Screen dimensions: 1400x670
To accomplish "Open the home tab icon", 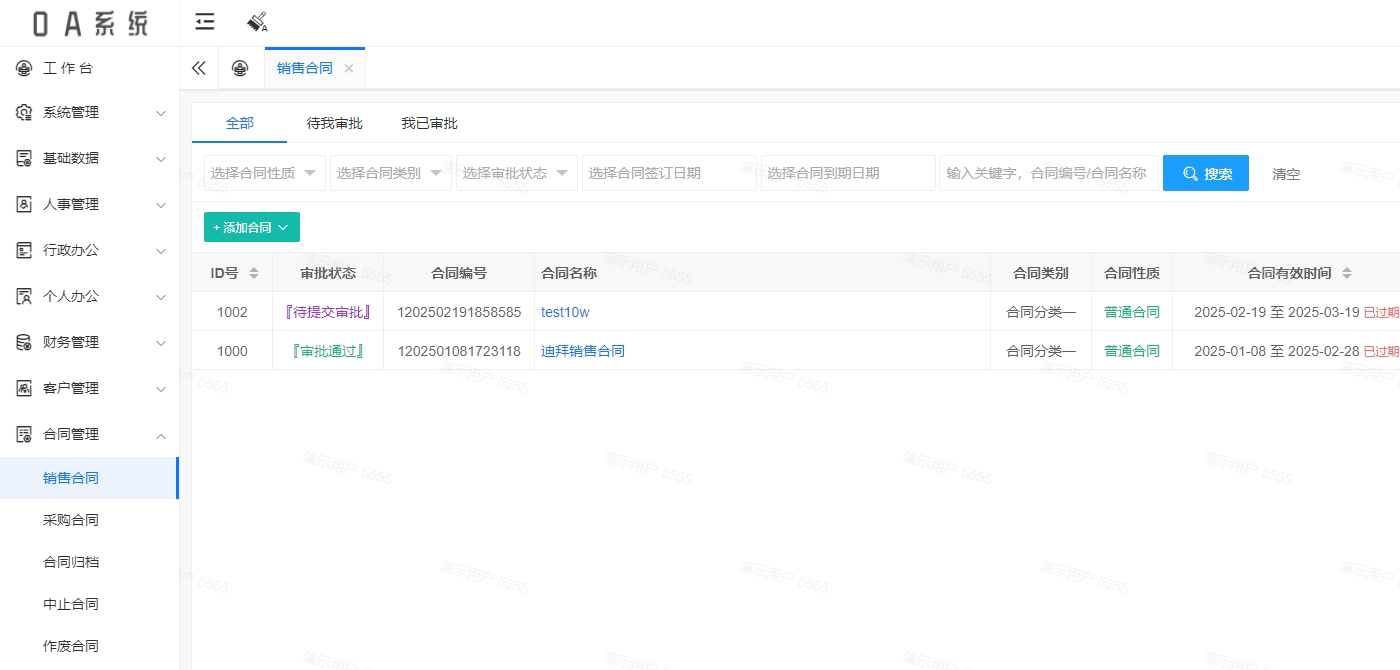I will coord(239,68).
